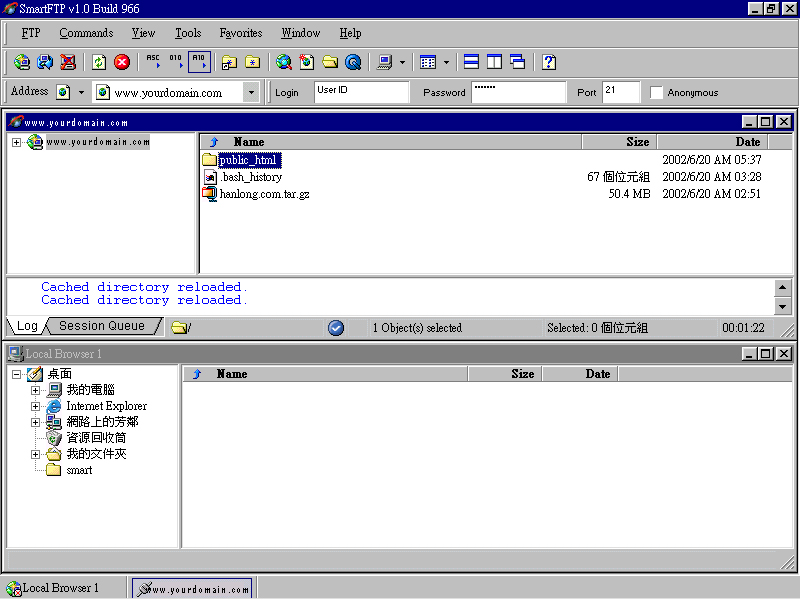Open the www.yourdomain.com address combo dropdown
This screenshot has width=800, height=600.
251,92
